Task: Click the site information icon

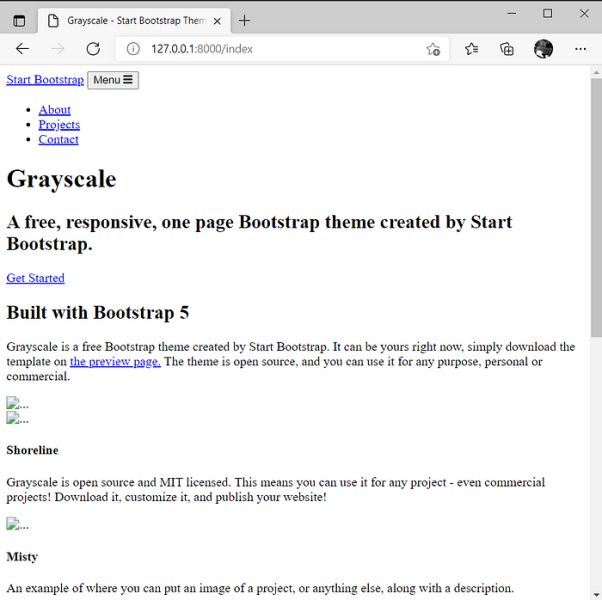Action: pos(133,49)
